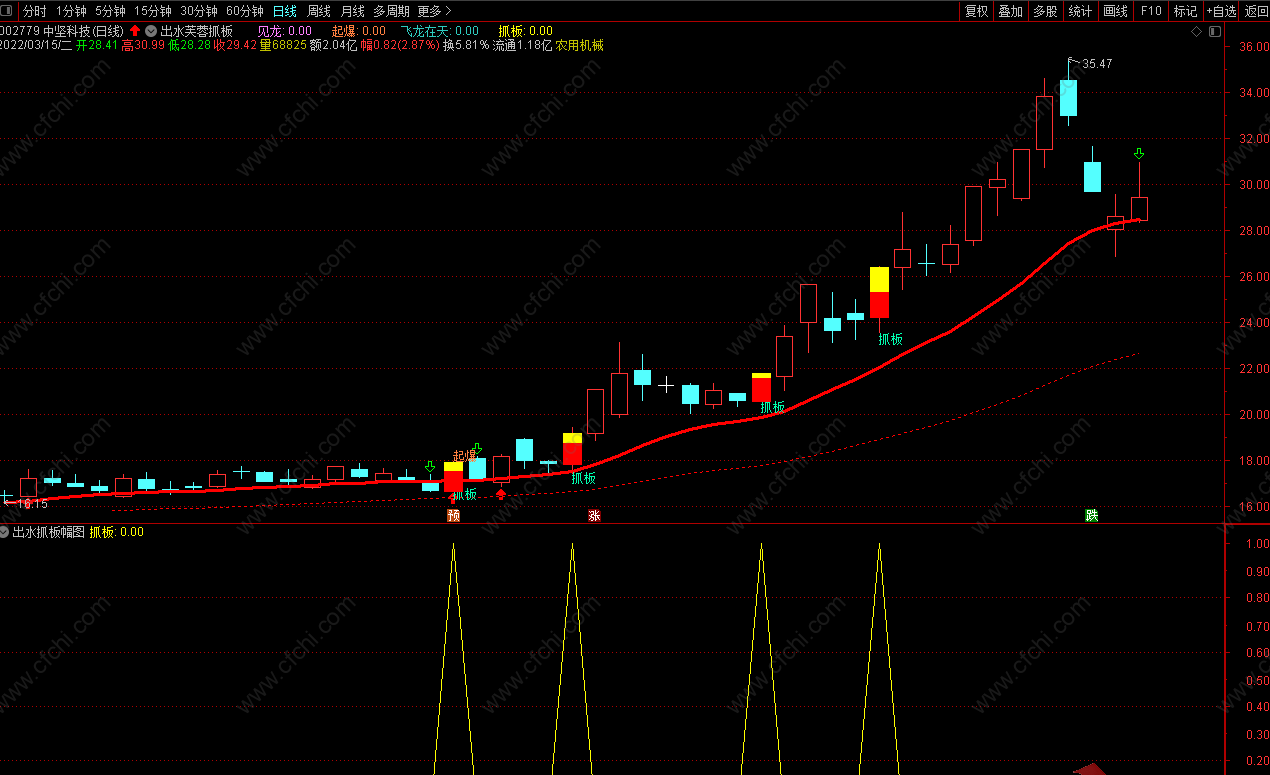Expand the 更多 periods dropdown

click(434, 11)
